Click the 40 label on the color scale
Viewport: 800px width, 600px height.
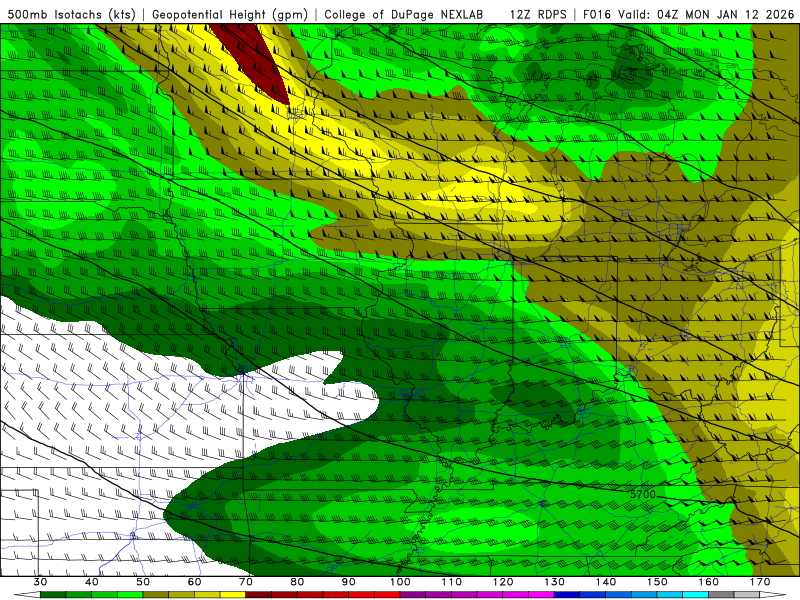tap(92, 582)
